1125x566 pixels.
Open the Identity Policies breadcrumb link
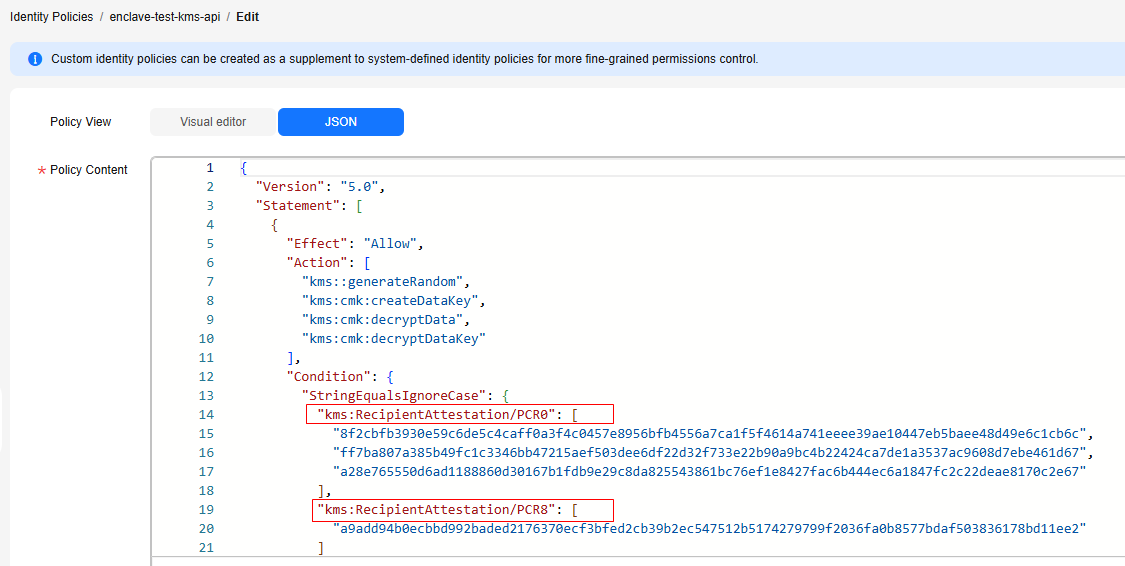[52, 16]
